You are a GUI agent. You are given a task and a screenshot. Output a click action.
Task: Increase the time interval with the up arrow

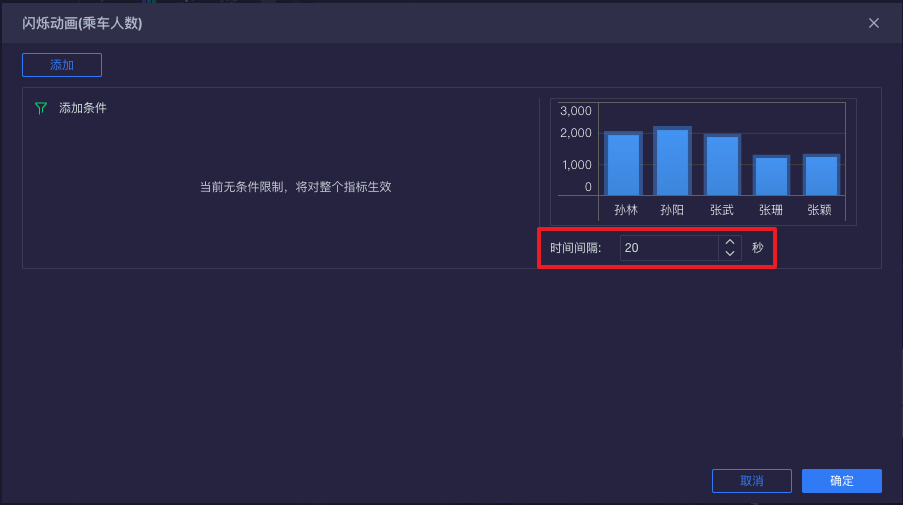(730, 242)
